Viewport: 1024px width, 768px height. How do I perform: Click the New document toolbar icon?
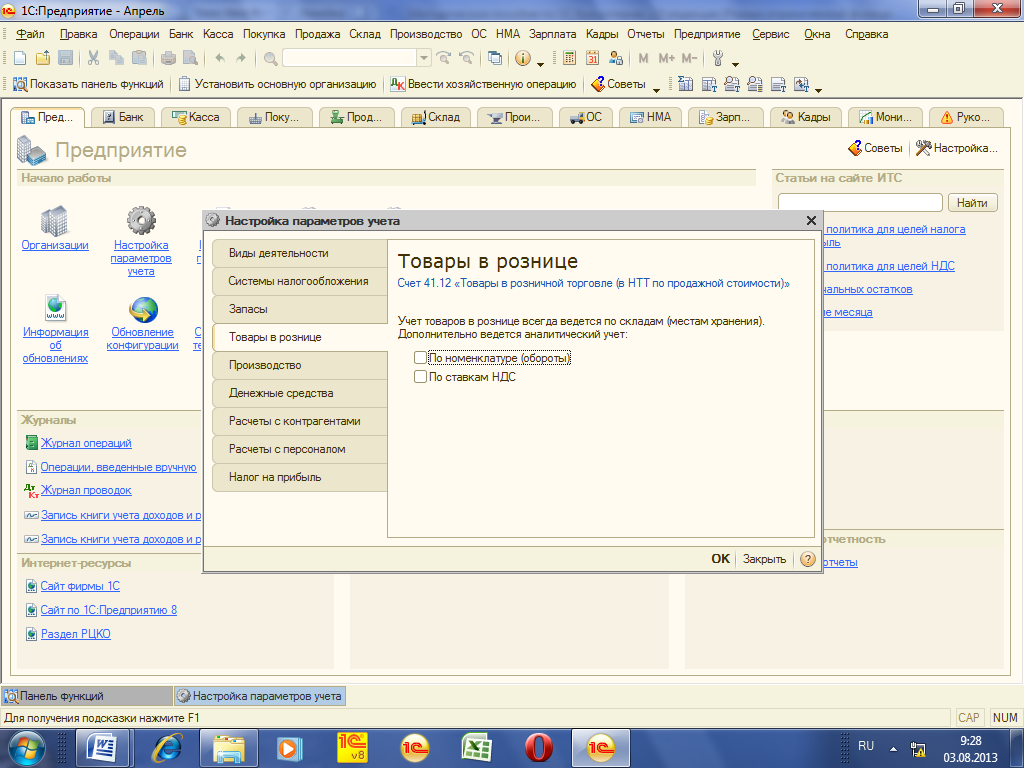click(20, 58)
